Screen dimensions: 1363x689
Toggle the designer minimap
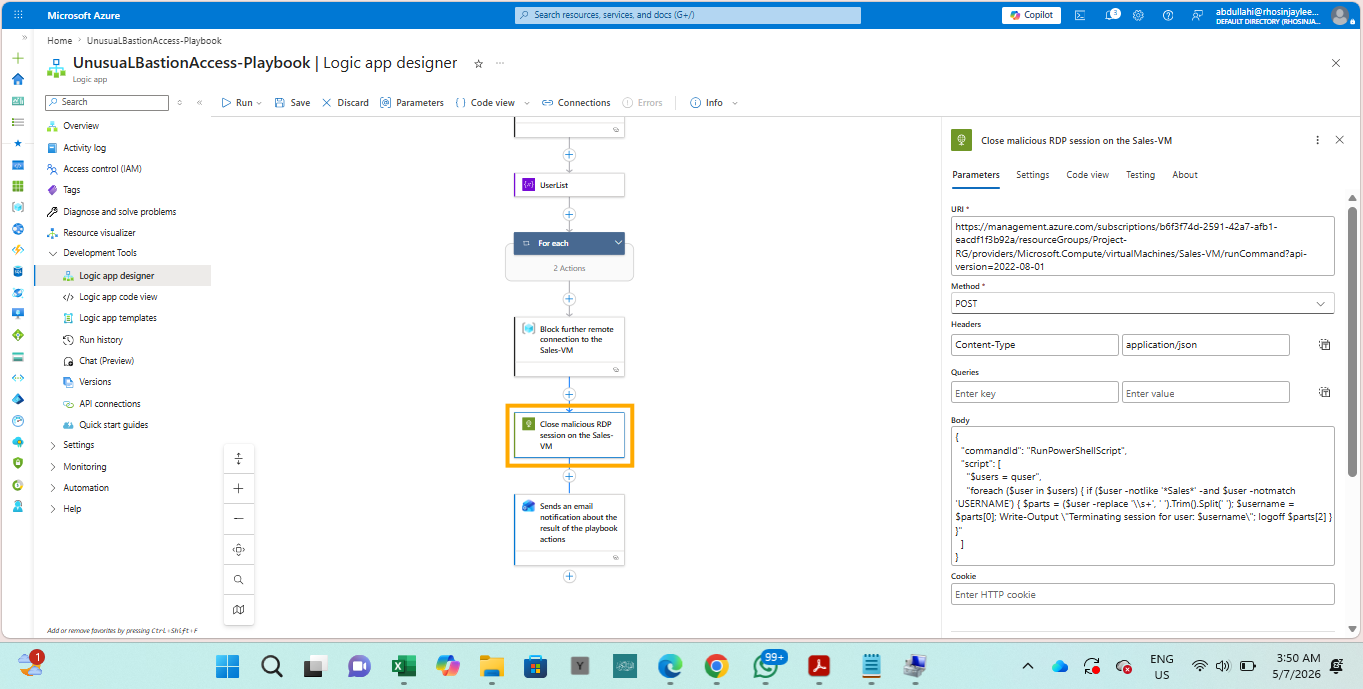pos(238,609)
